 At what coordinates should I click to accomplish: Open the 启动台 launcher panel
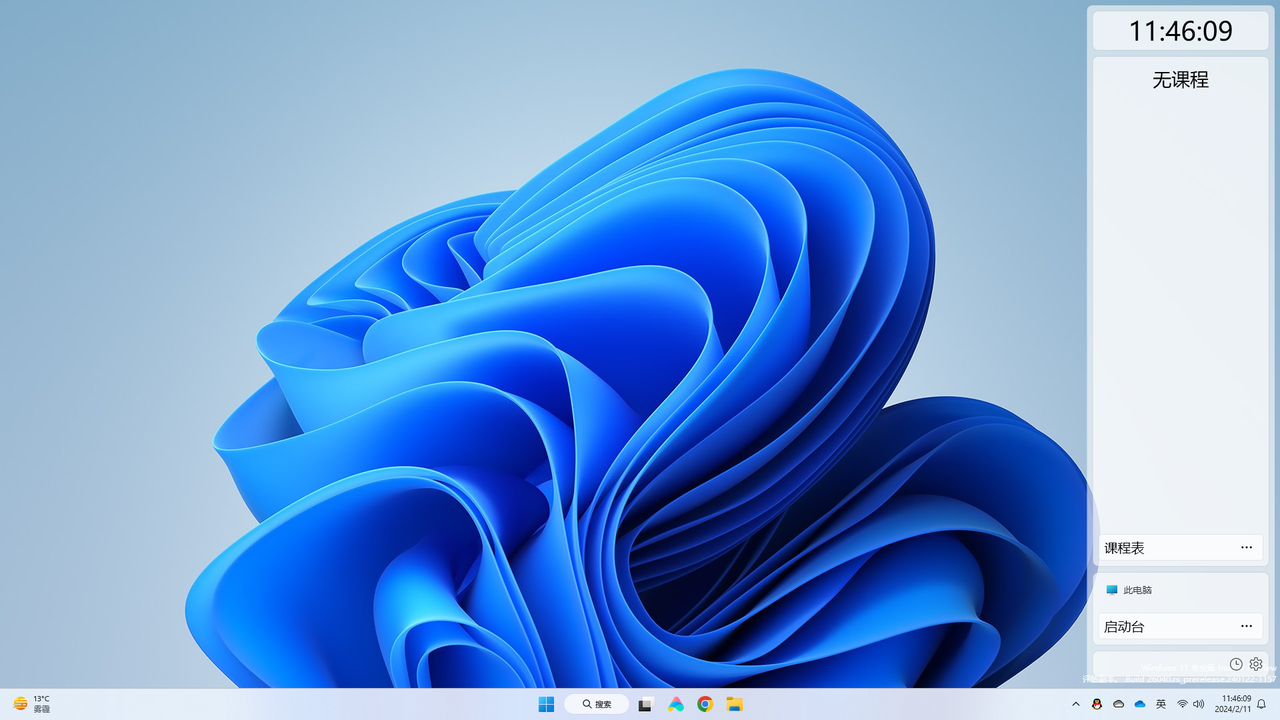point(1122,626)
